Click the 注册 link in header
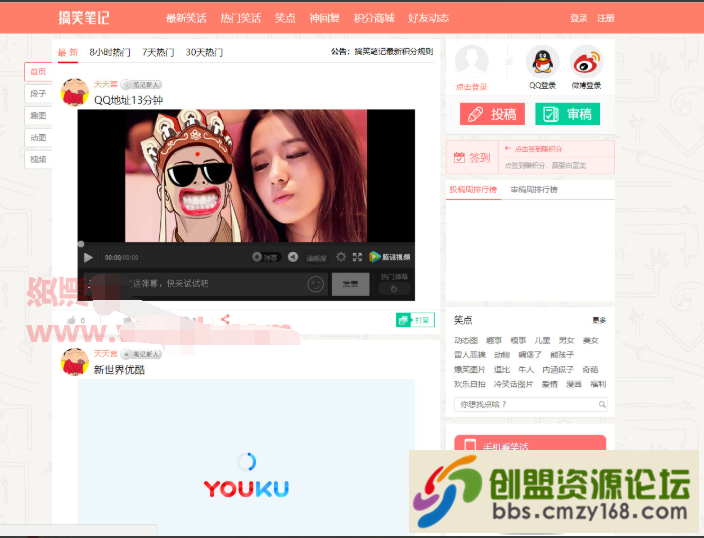704x538 pixels. [x=606, y=18]
